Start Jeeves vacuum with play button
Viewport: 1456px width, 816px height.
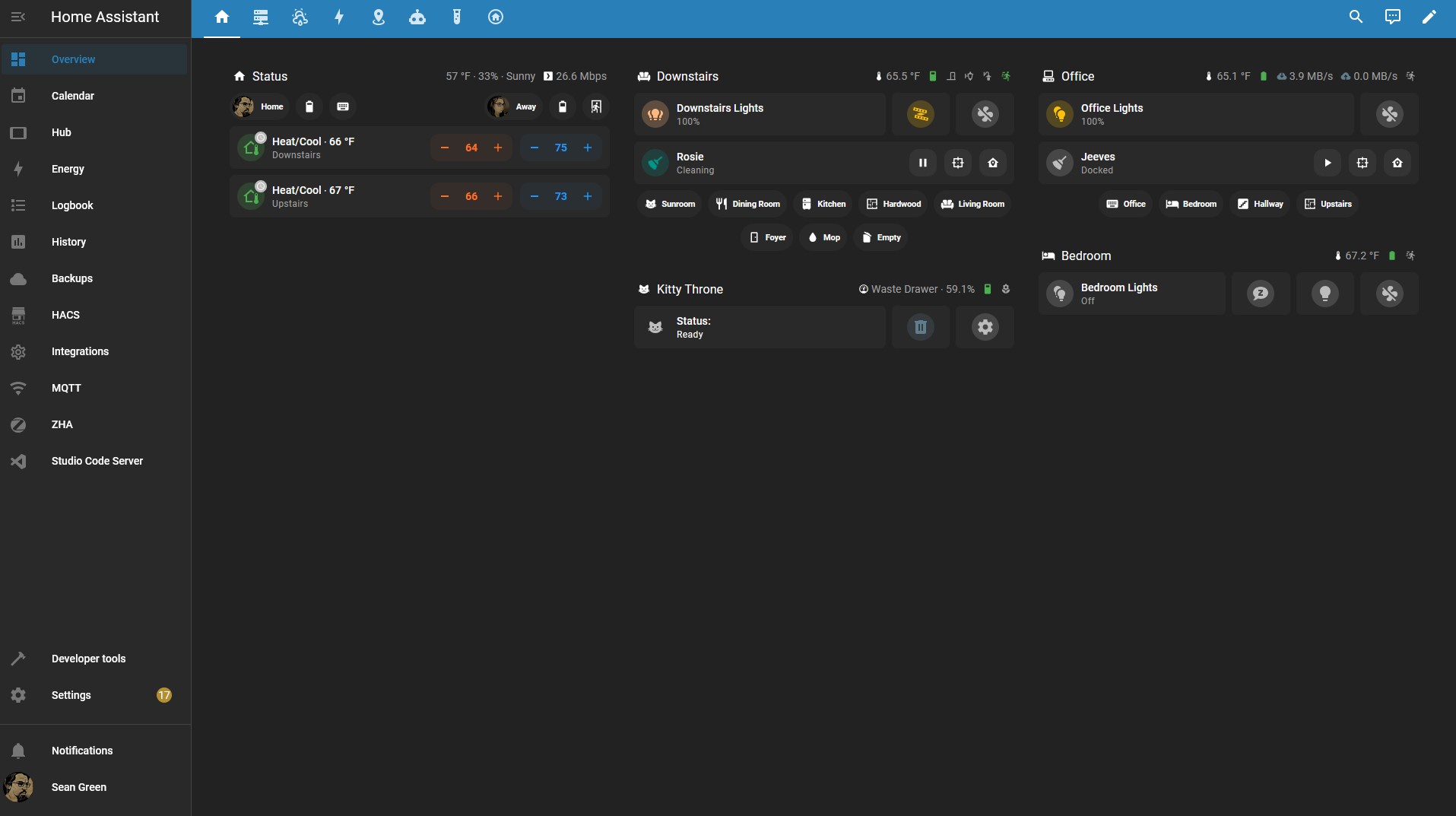tap(1328, 163)
